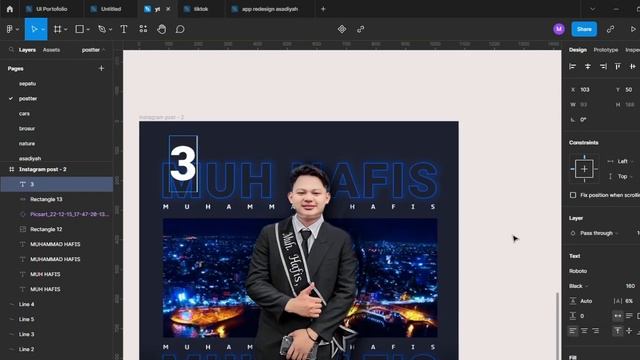
Task: Click the Create link icon in toolbar center
Action: [360, 29]
